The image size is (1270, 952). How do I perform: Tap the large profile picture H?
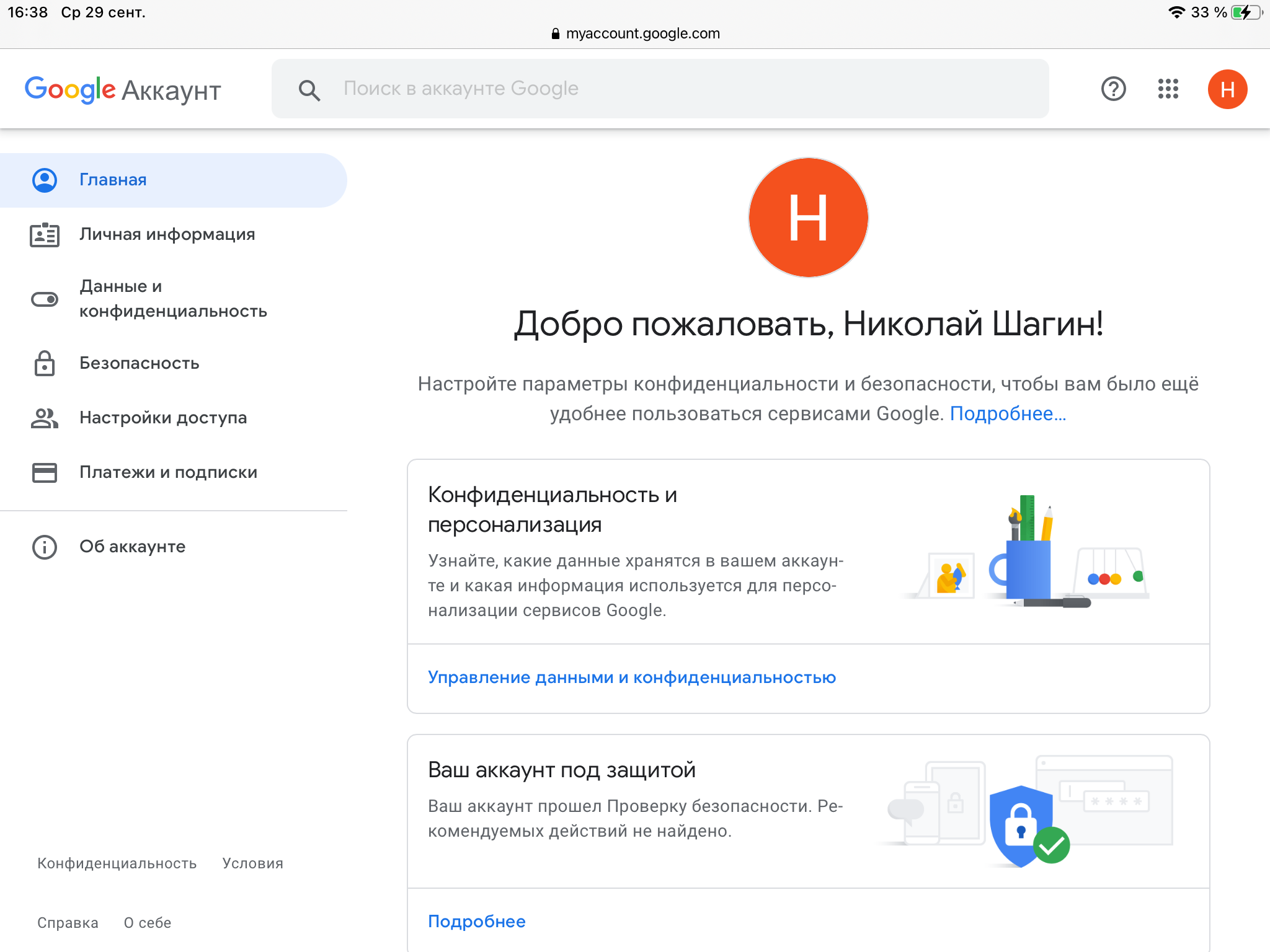[808, 218]
